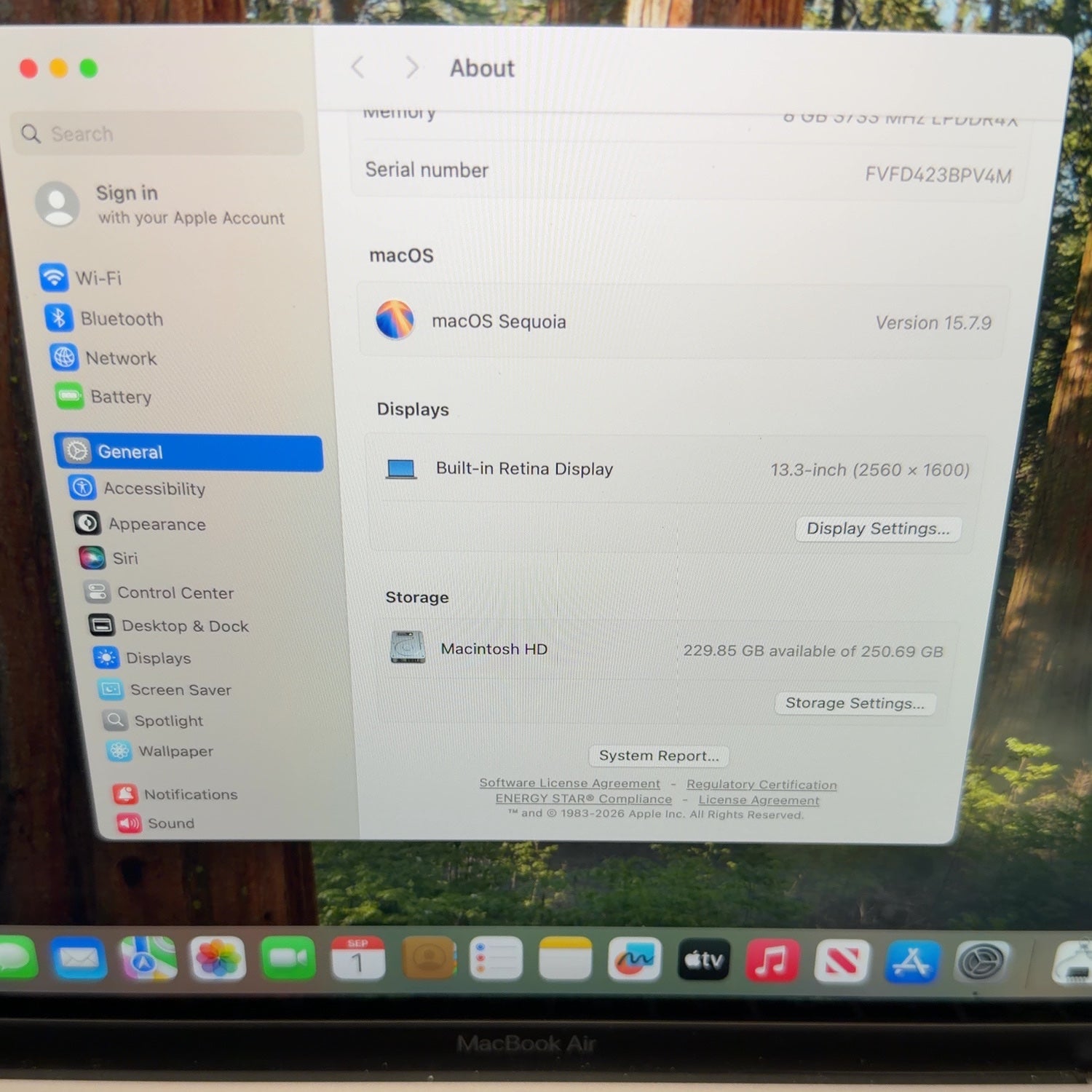
Task: Open Storage Settings...
Action: pyautogui.click(x=855, y=703)
